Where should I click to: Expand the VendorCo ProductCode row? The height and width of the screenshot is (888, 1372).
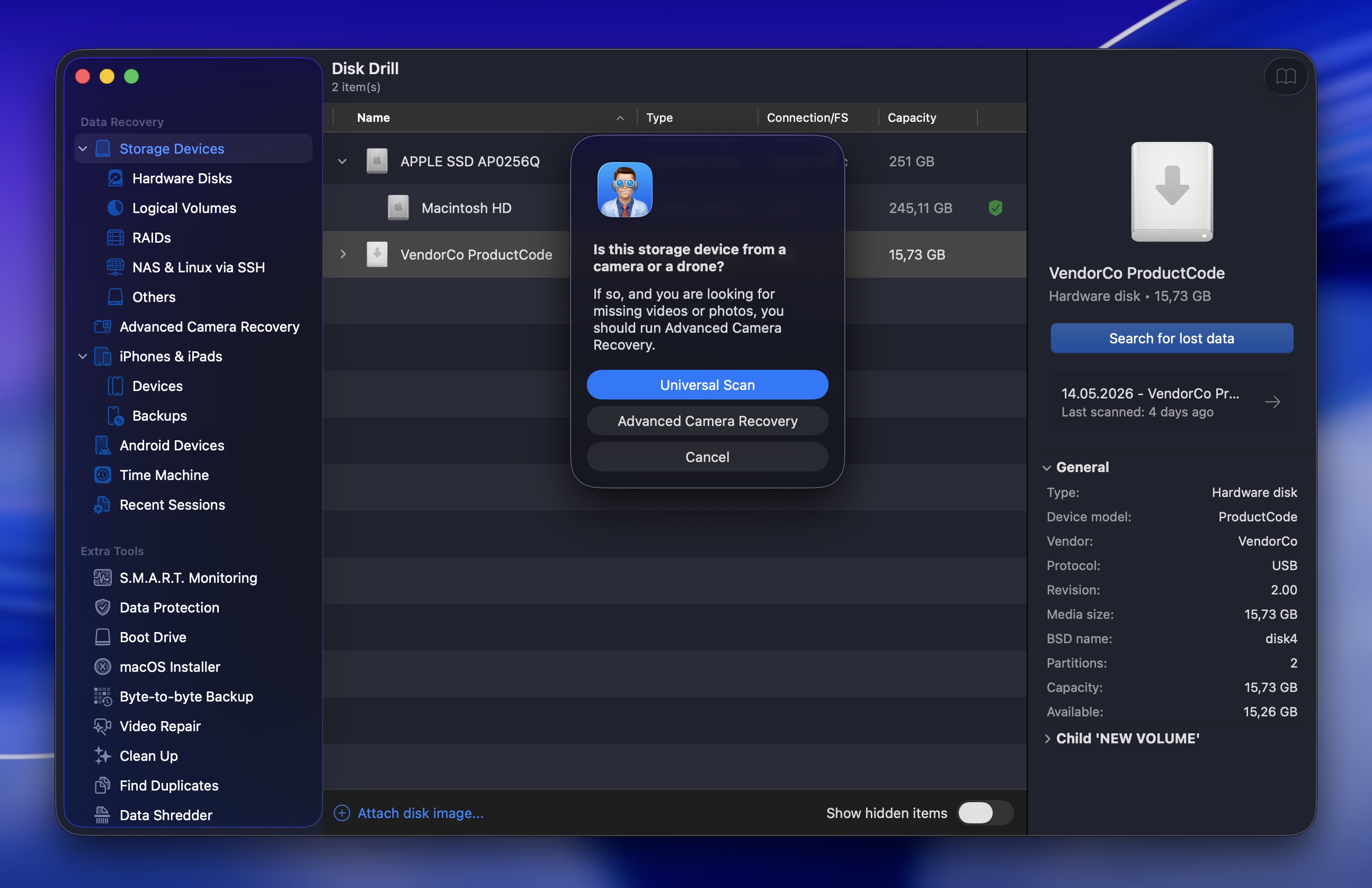point(342,254)
